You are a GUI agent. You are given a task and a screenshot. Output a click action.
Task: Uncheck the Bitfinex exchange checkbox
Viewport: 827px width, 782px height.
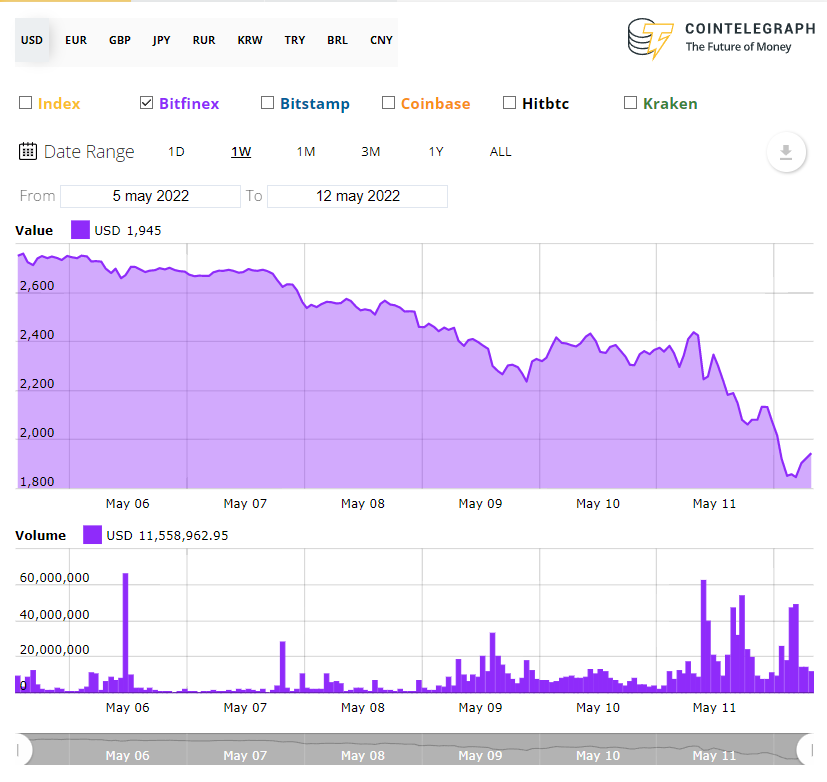[146, 103]
